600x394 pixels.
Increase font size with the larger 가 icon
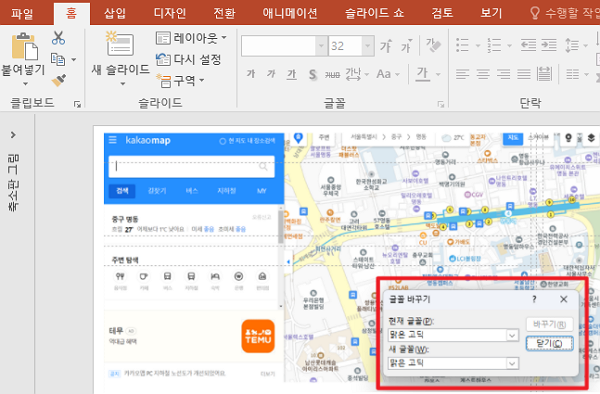386,46
